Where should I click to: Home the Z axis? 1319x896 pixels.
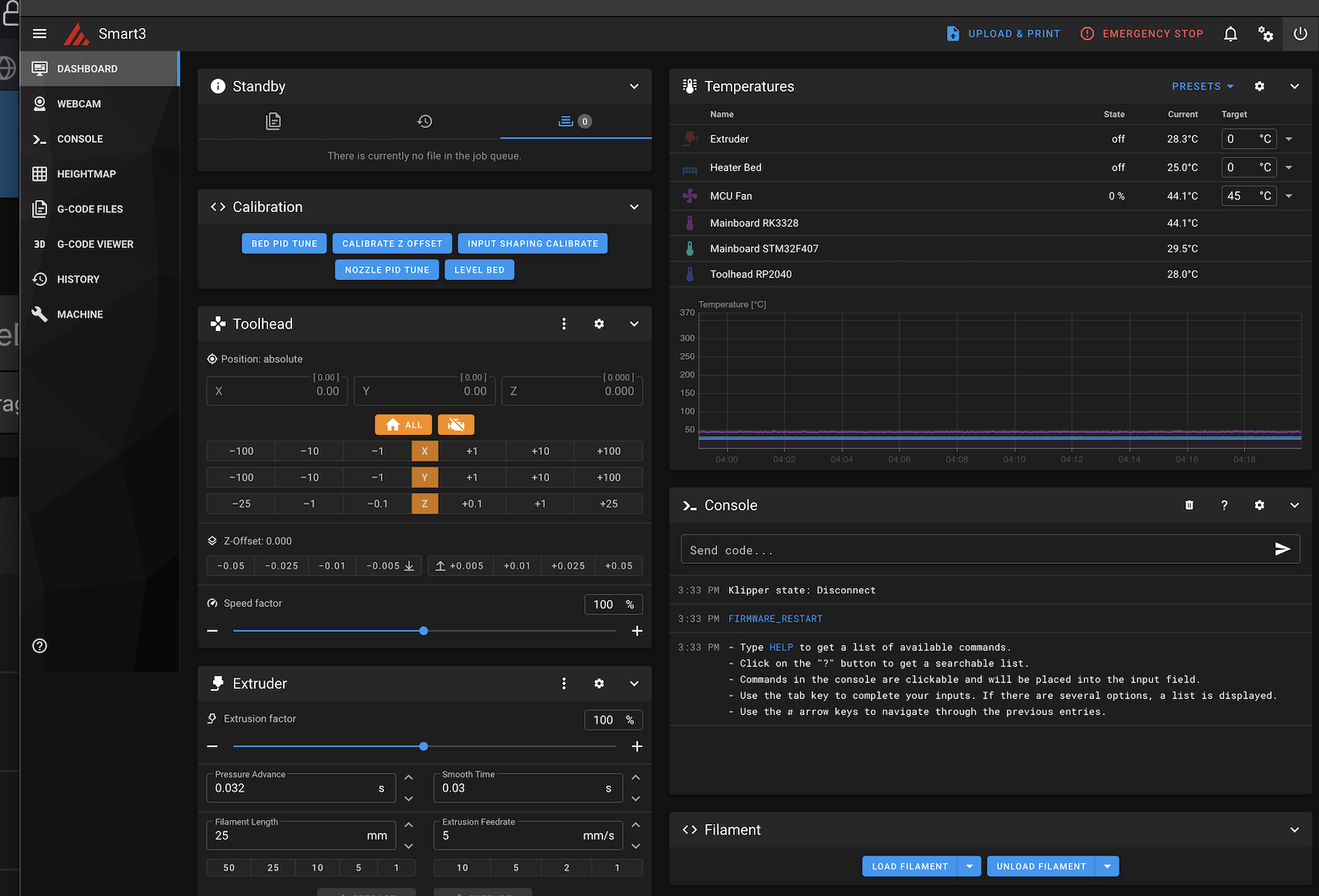424,504
